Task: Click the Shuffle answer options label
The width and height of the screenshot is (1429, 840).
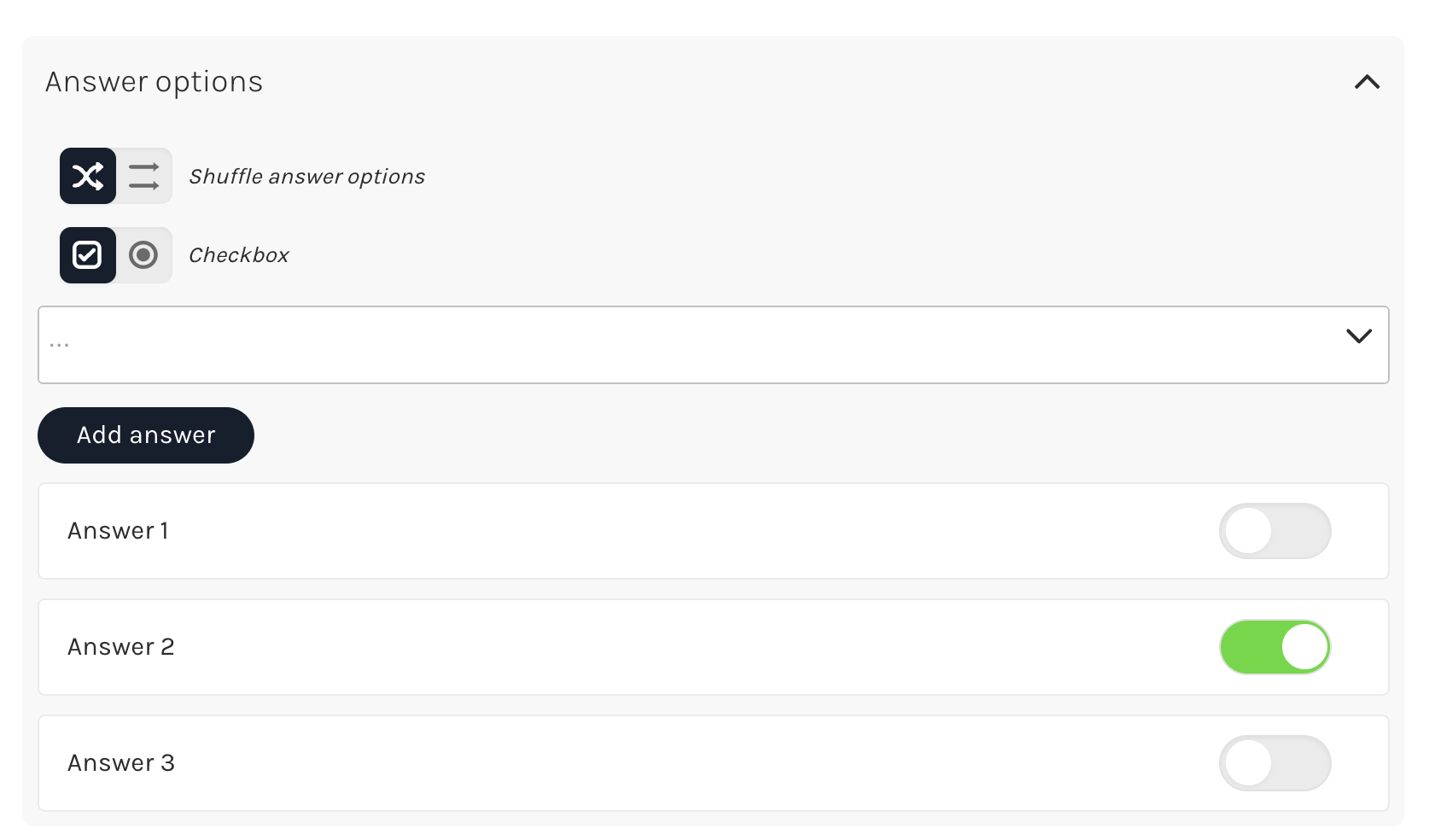Action: [x=307, y=177]
